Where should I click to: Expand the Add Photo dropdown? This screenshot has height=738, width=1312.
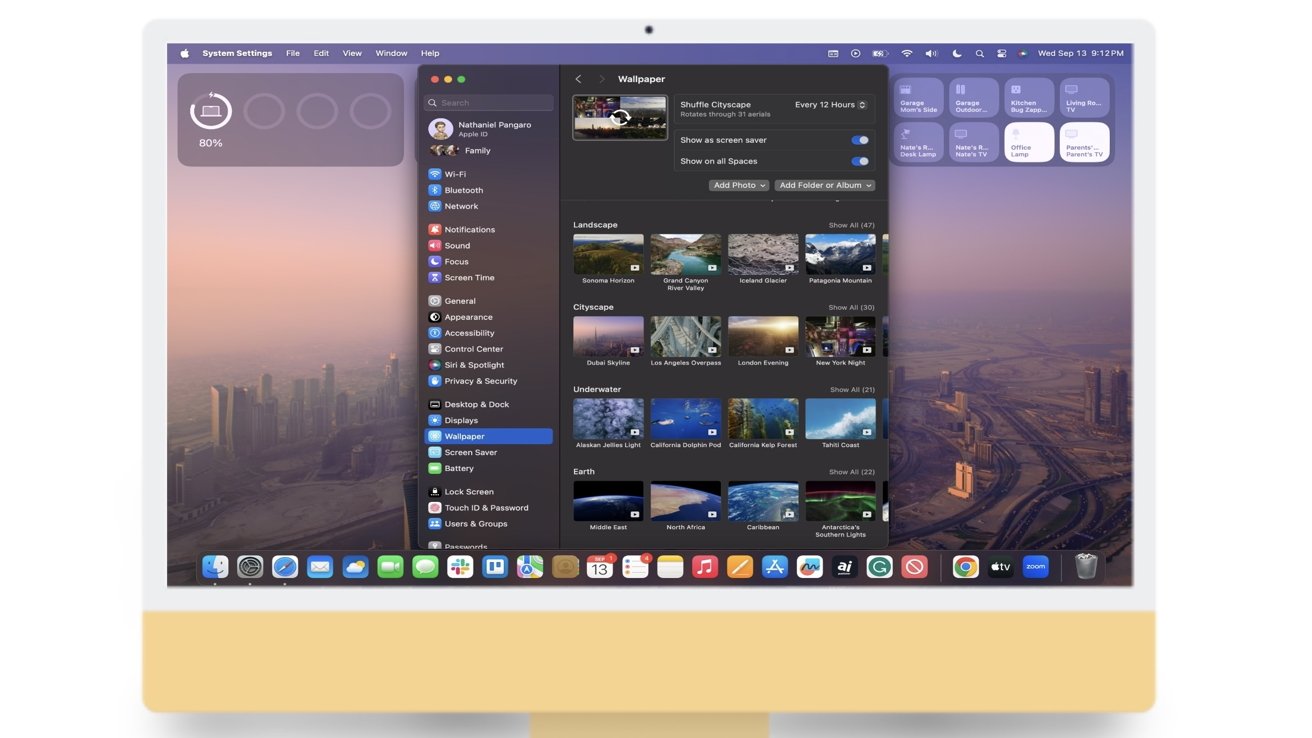[x=739, y=185]
